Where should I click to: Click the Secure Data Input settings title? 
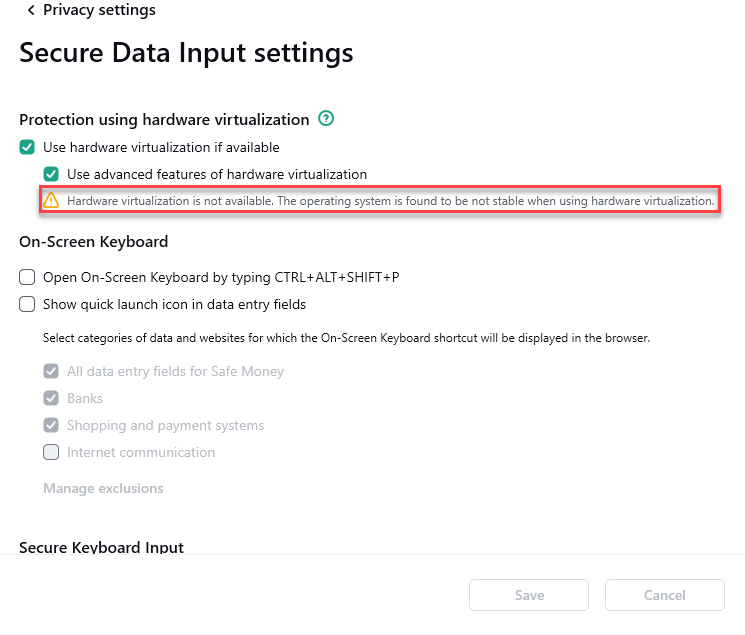click(186, 52)
